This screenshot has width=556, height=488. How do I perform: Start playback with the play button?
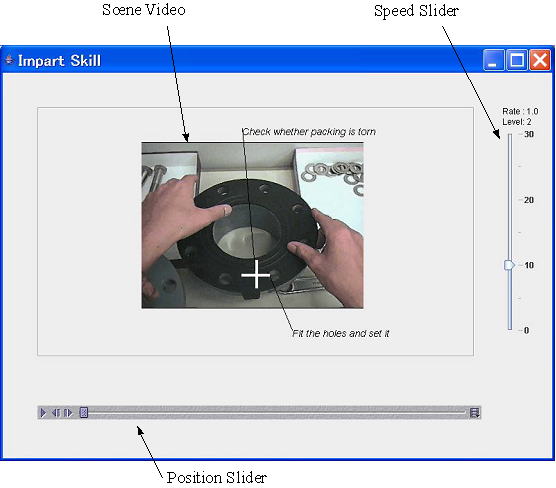click(43, 413)
